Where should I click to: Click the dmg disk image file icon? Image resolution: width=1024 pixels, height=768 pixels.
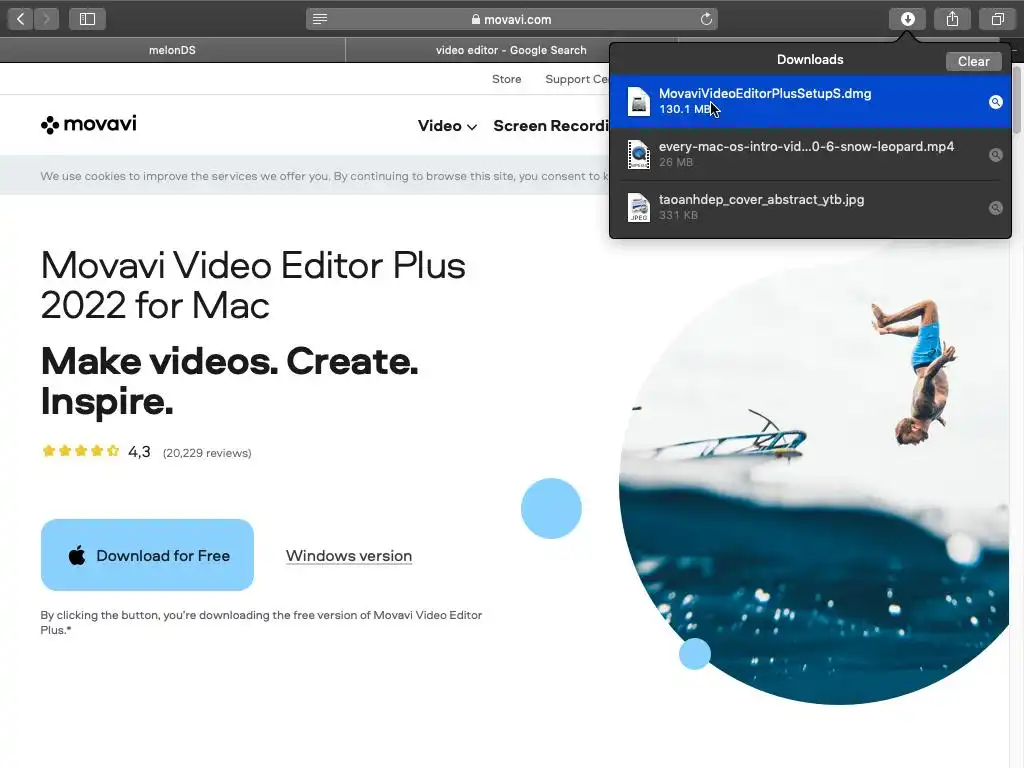pyautogui.click(x=639, y=102)
